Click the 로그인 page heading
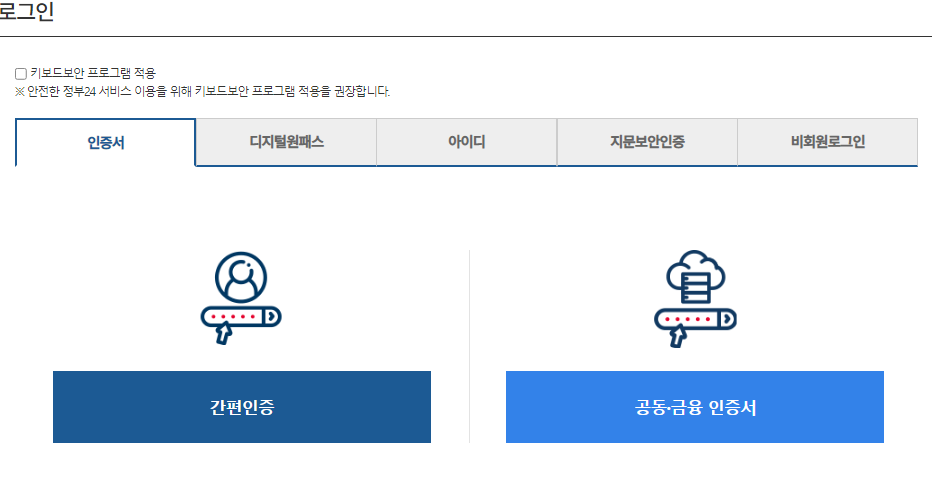The image size is (932, 488). click(x=26, y=11)
